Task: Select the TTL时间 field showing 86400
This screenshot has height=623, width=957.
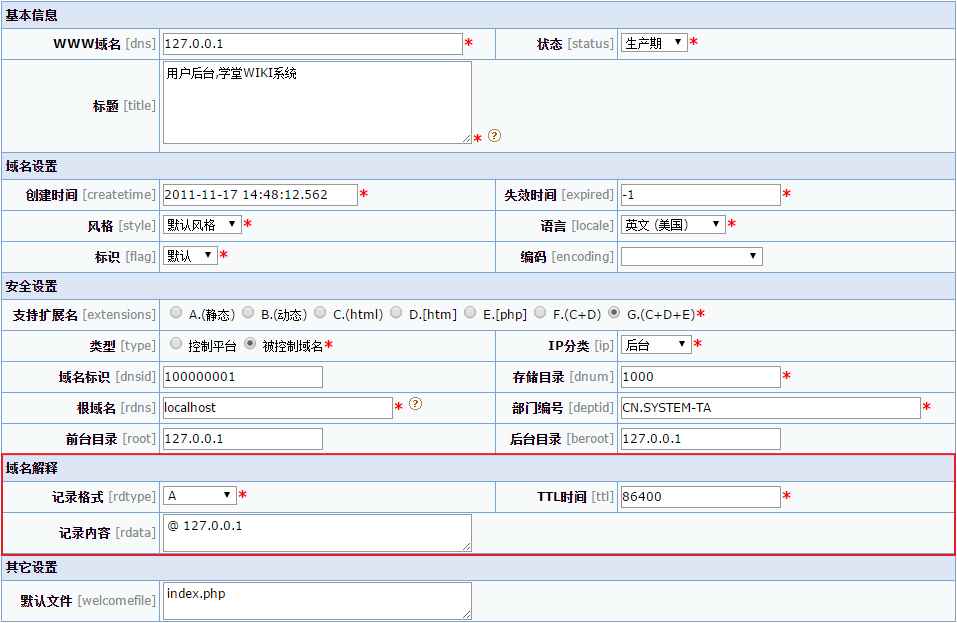Action: click(x=700, y=496)
